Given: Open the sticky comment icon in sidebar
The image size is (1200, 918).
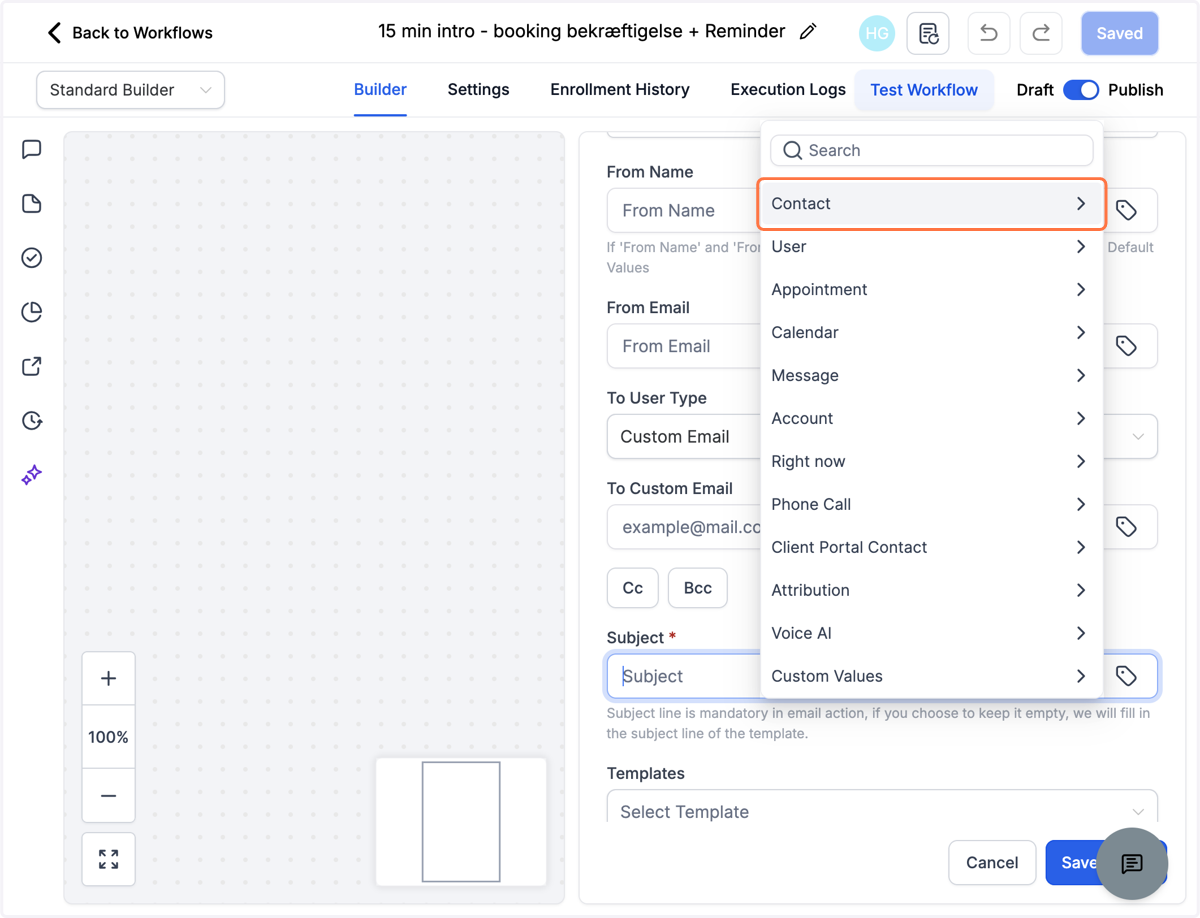Looking at the screenshot, I should coord(32,150).
